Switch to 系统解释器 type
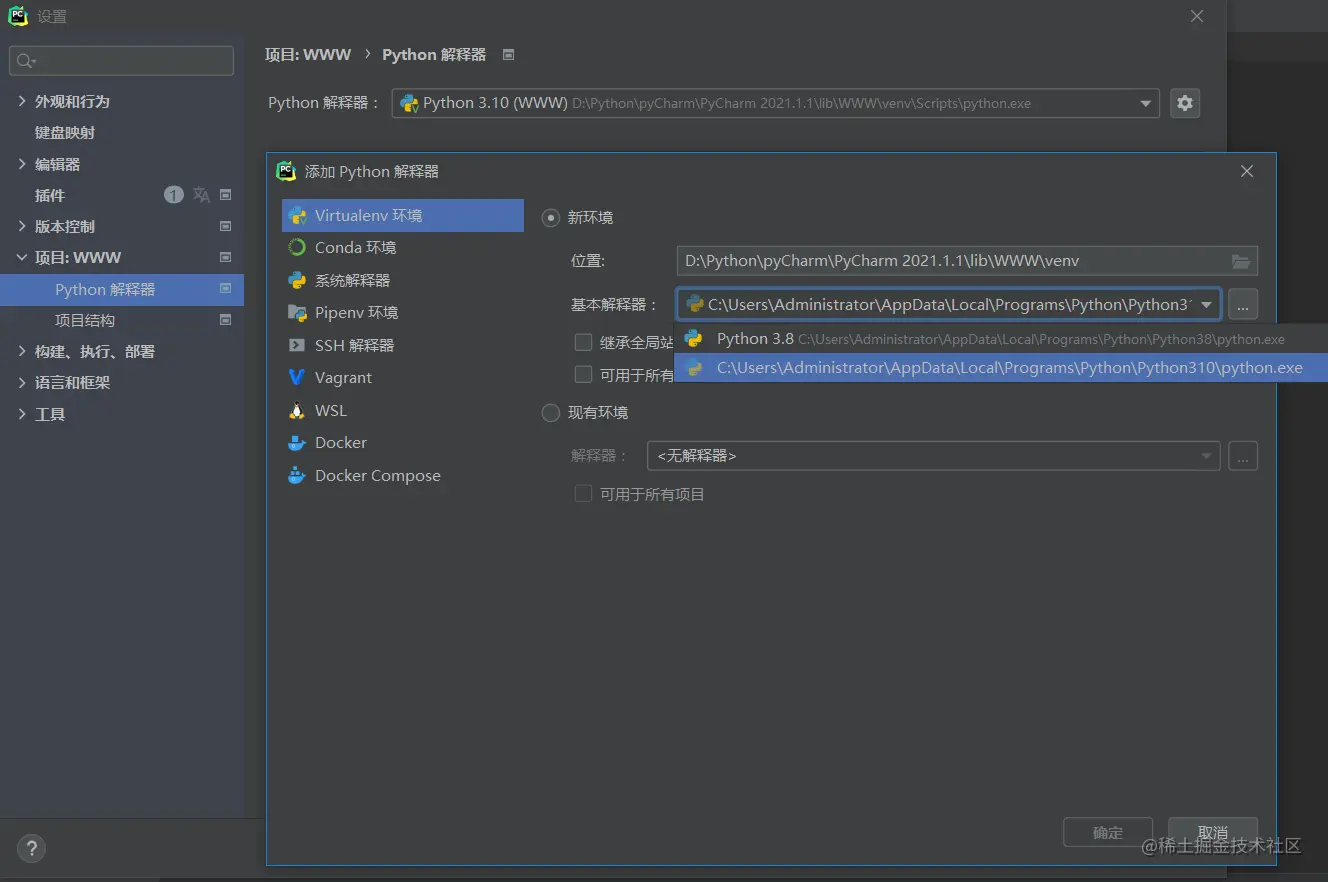The image size is (1328, 882). [403, 280]
